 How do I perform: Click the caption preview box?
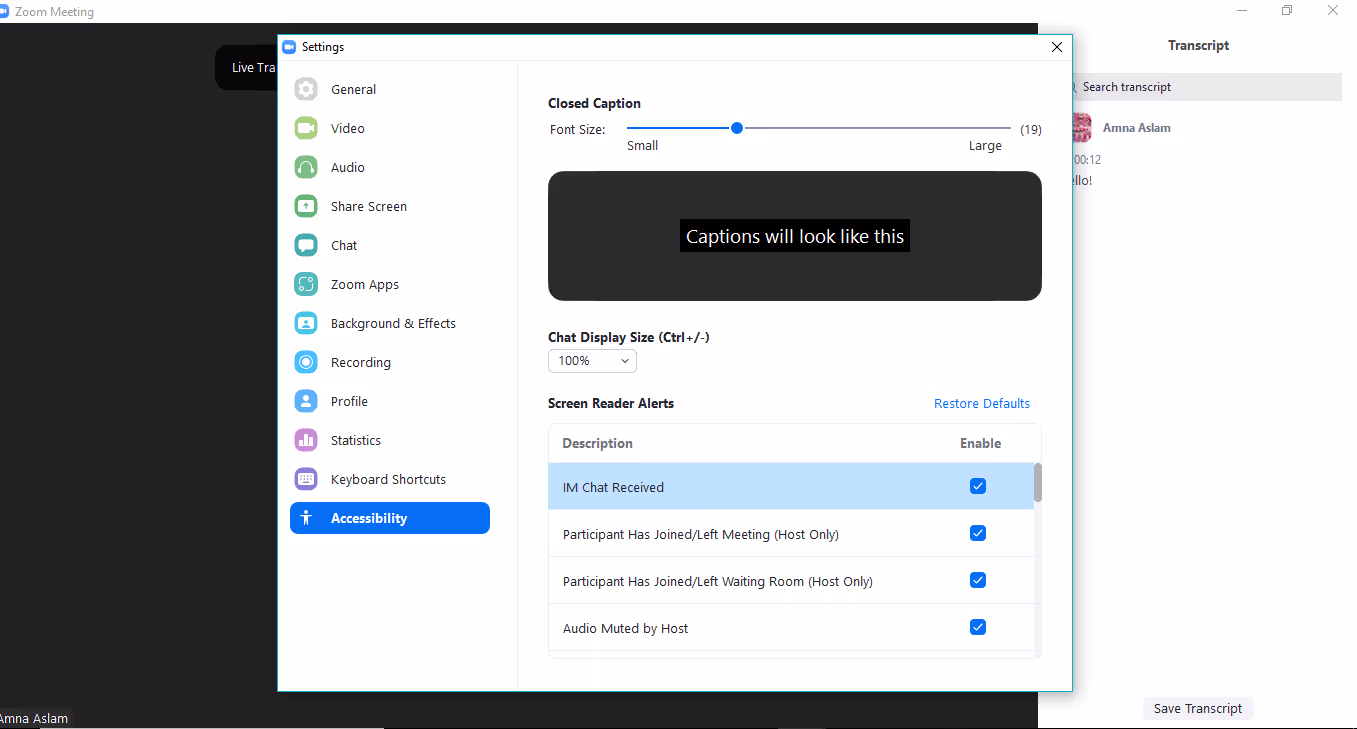pos(795,236)
